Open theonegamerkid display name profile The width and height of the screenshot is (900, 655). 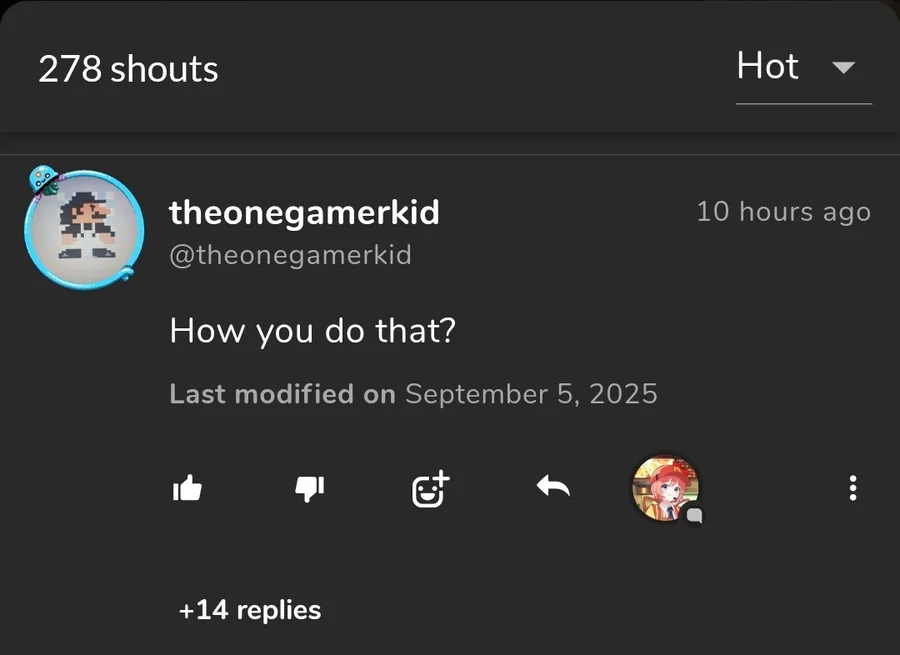304,213
